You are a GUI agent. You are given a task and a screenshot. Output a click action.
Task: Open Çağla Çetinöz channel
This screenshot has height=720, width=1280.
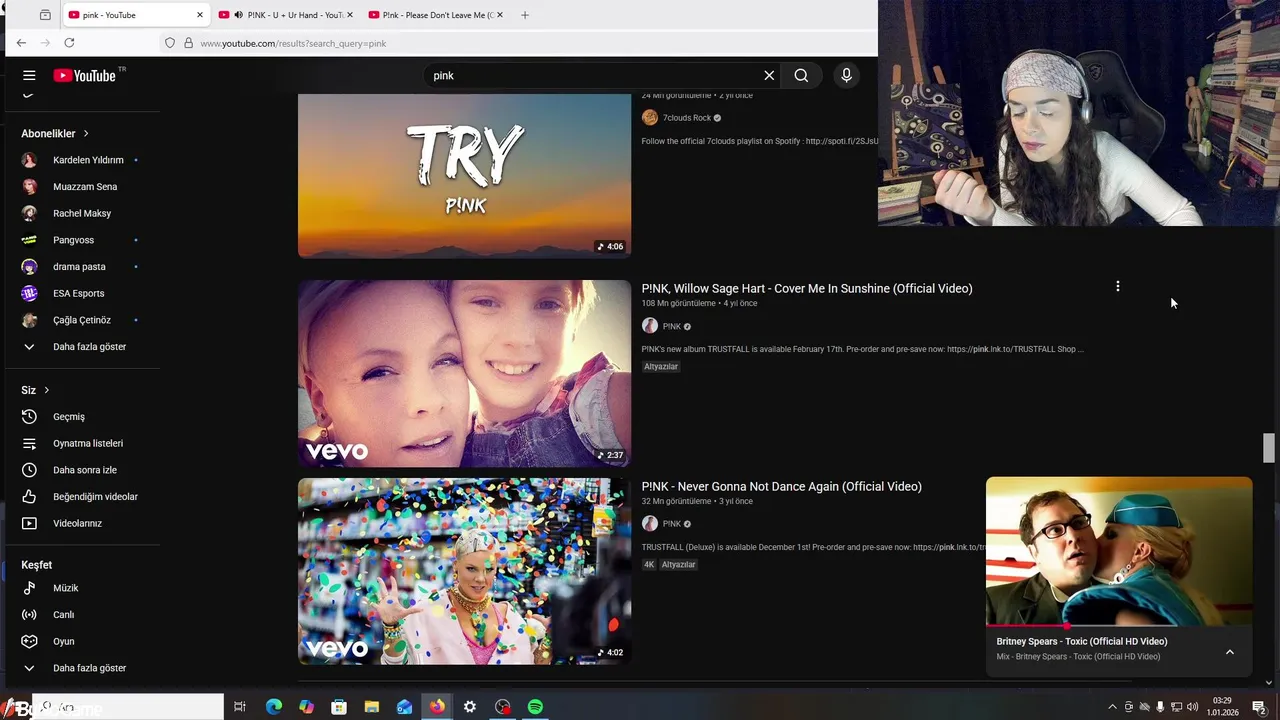(x=80, y=320)
